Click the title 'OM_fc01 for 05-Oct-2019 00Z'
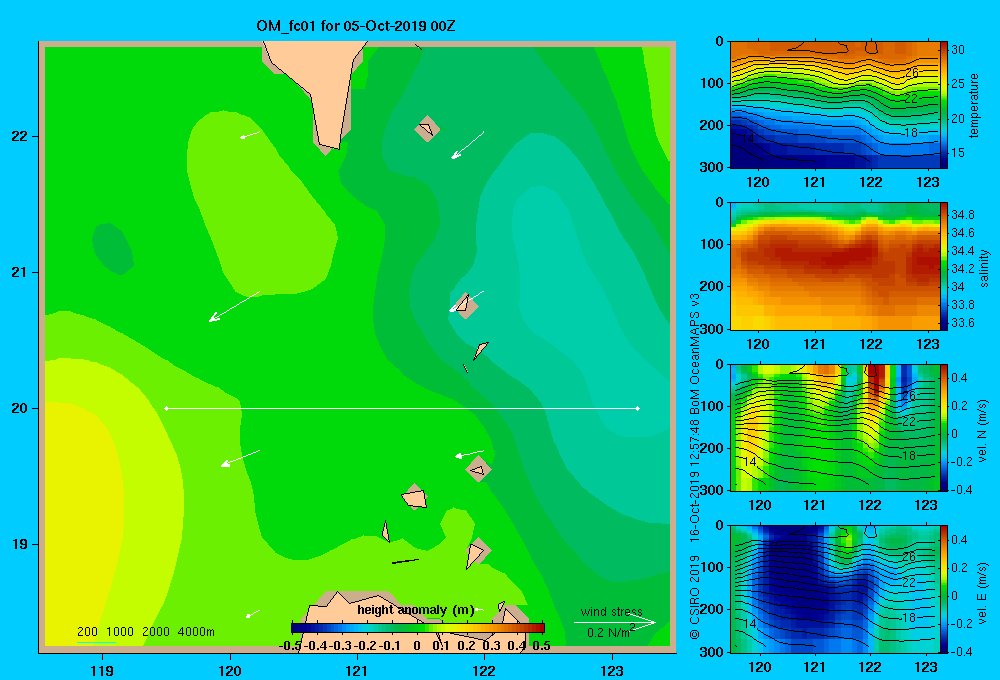This screenshot has height=680, width=1000. pyautogui.click(x=356, y=26)
